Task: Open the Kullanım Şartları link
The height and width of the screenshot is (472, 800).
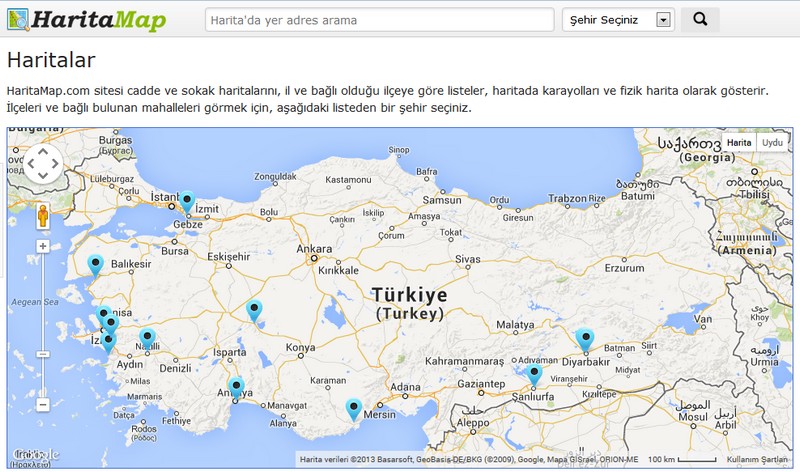Action: click(757, 459)
